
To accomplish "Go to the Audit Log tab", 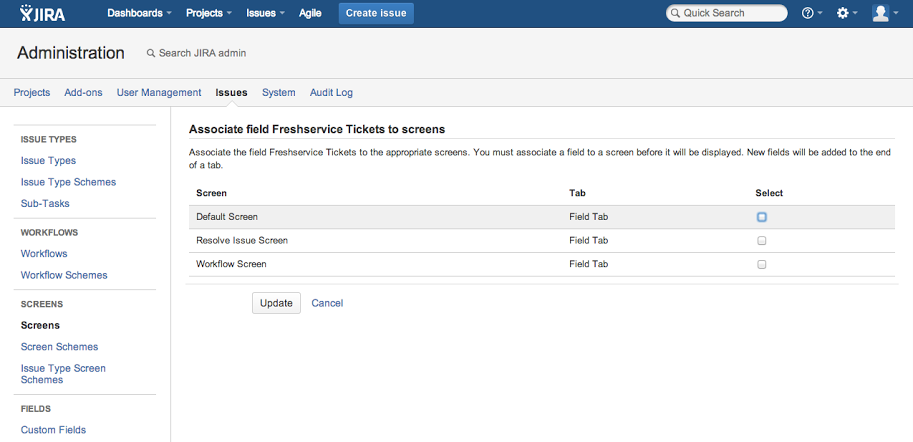I will 331,93.
